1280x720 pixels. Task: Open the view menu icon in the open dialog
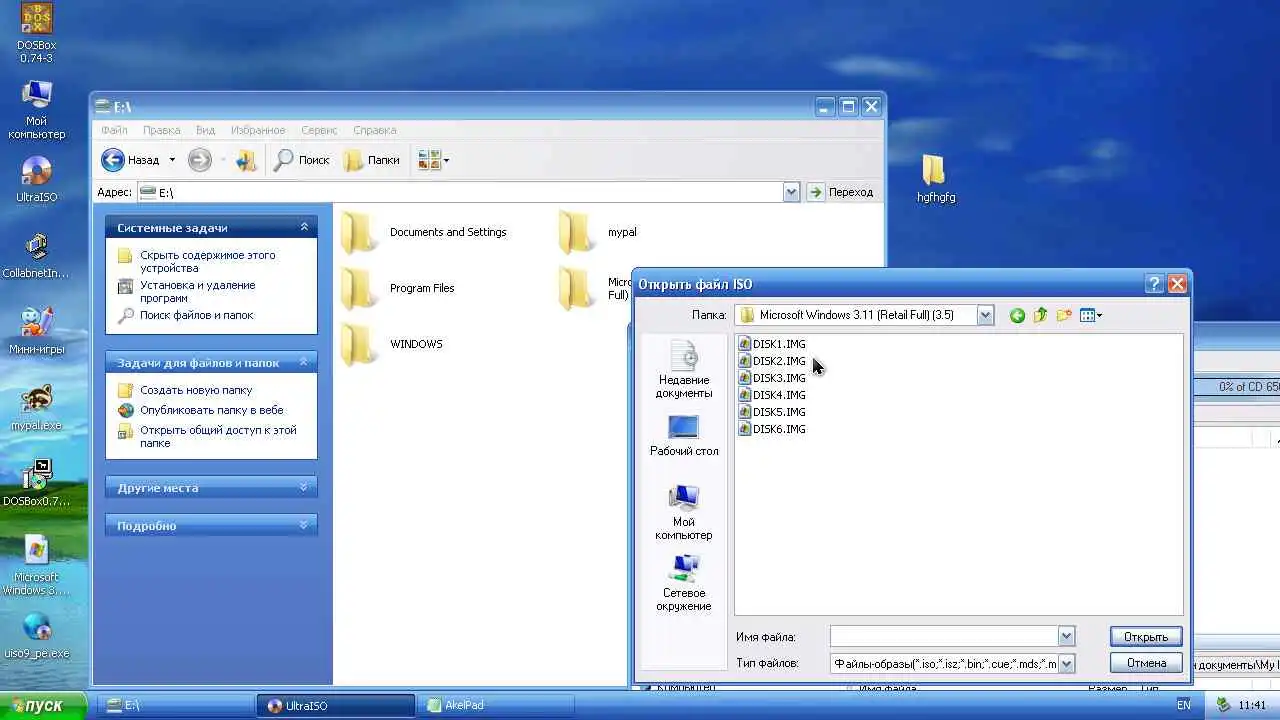[1091, 316]
